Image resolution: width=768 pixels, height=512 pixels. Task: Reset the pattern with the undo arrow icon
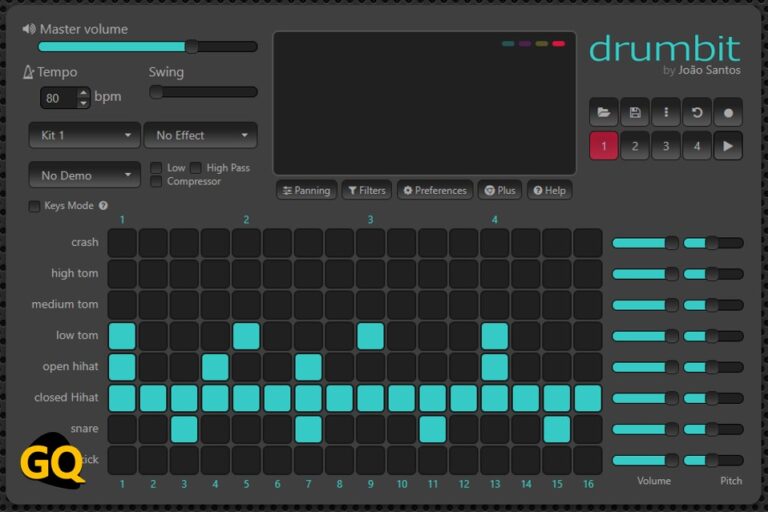point(697,113)
